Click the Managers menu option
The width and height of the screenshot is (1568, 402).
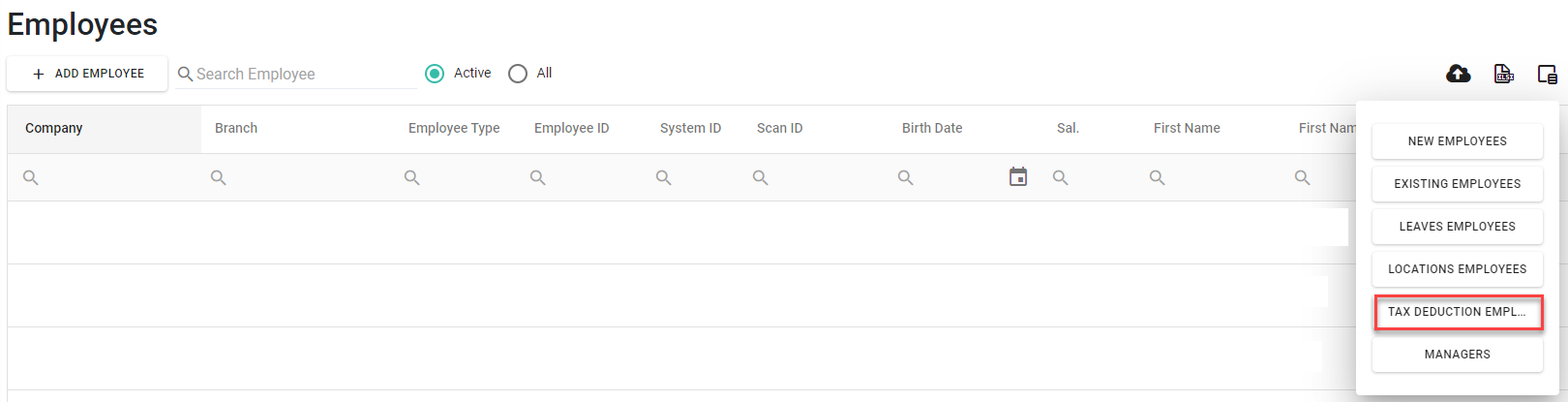1457,355
